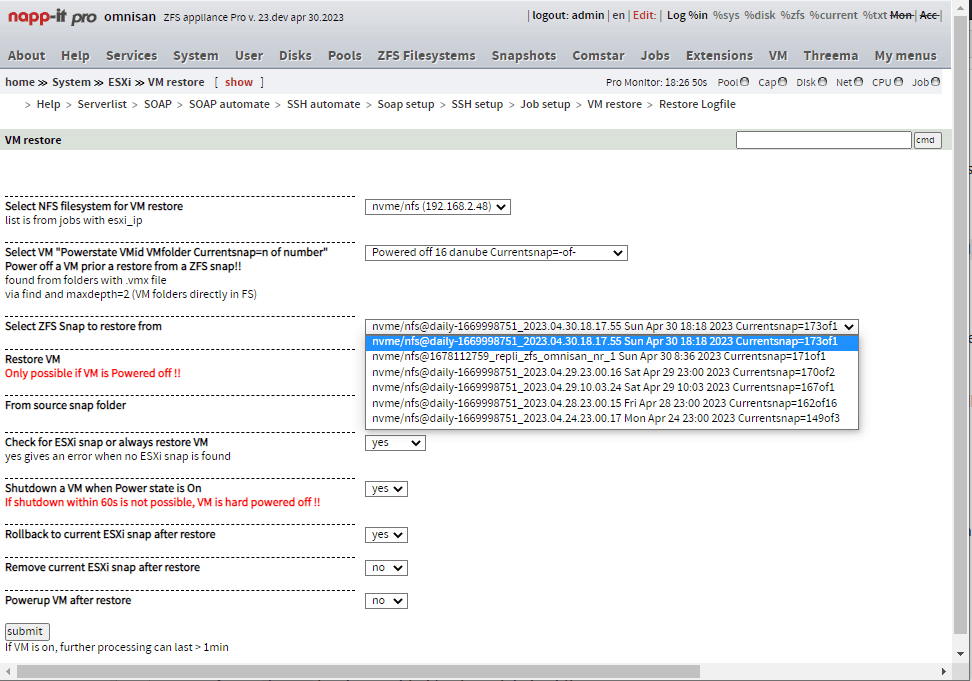Toggle the %disk header option
This screenshot has width=972, height=681.
click(760, 15)
